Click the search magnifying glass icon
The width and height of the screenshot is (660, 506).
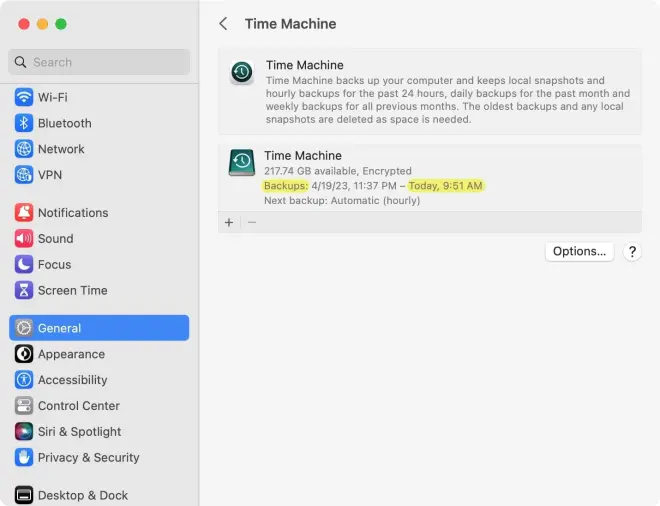pyautogui.click(x=20, y=62)
